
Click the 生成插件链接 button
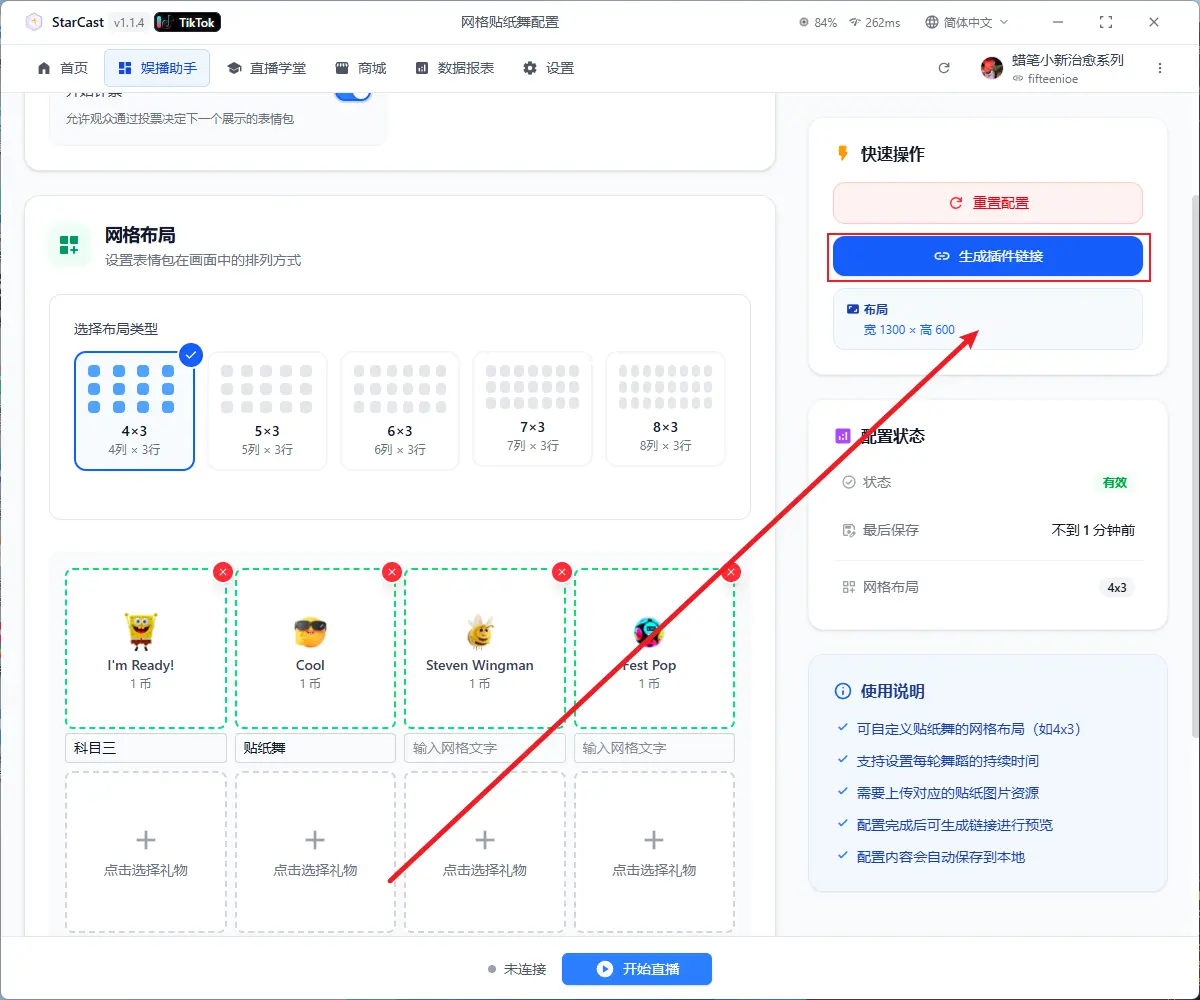[x=988, y=256]
